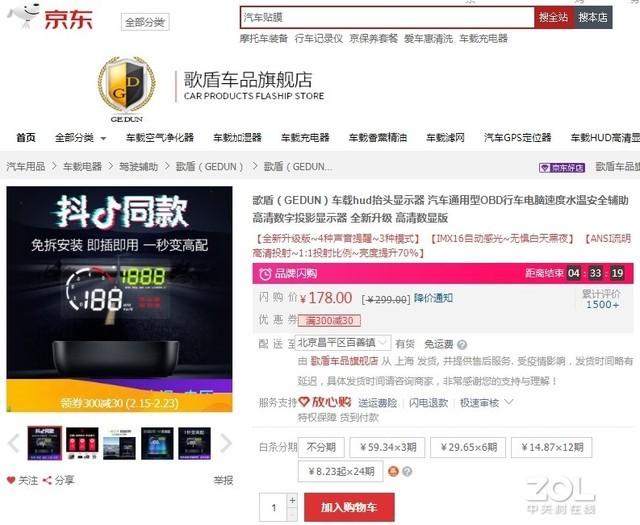Viewport: 640px width, 525px height.
Task: Select the fifth product thumbnail
Action: click(x=195, y=443)
